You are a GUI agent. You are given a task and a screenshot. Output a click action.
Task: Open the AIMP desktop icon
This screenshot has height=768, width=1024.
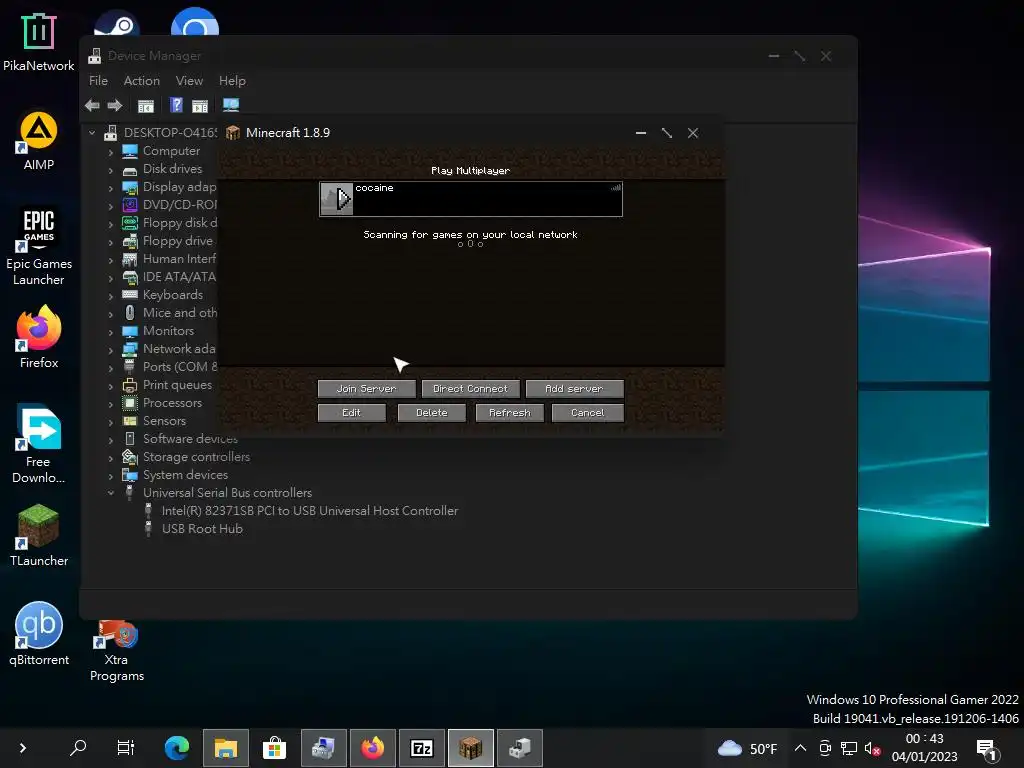39,141
